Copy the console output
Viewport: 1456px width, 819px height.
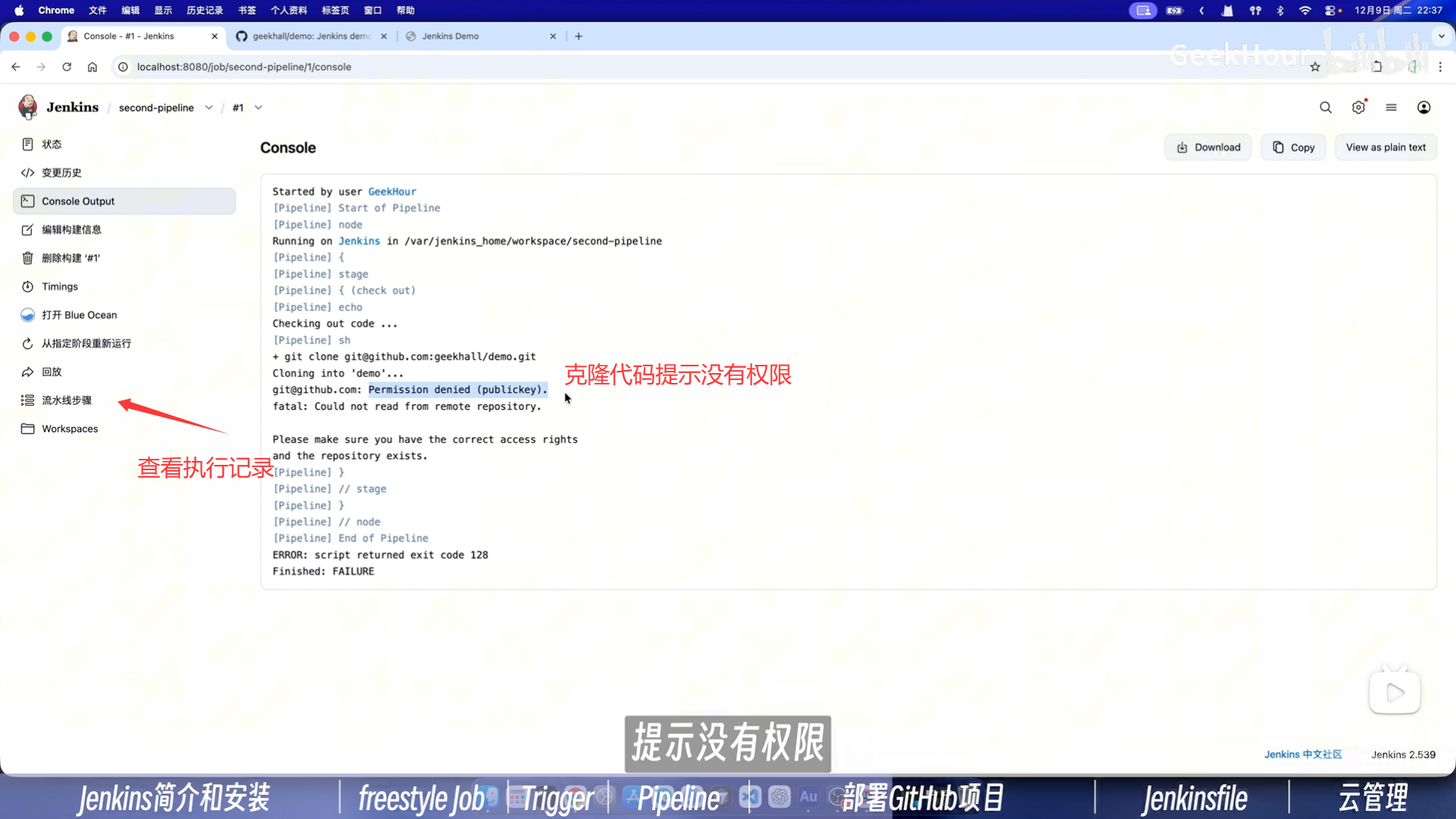click(x=1293, y=147)
